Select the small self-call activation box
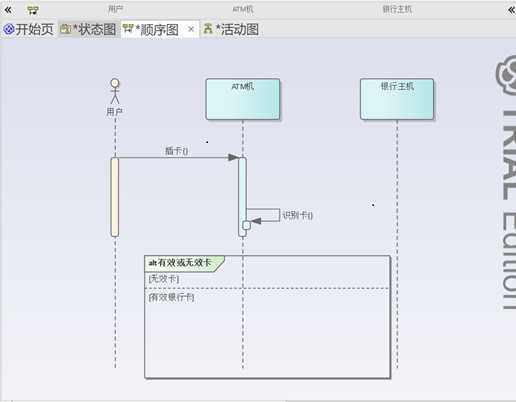516x402 pixels. 246,225
